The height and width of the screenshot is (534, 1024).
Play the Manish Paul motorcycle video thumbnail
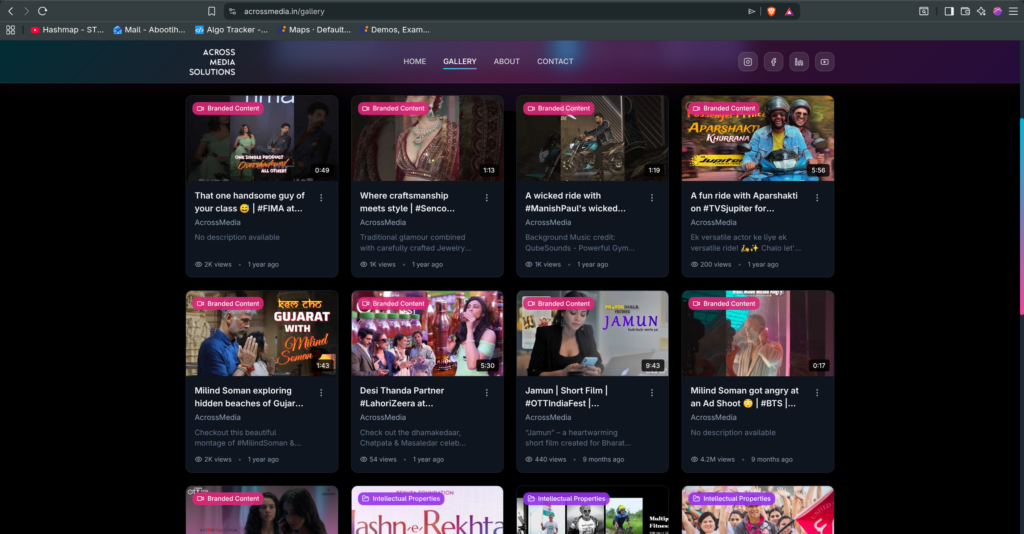pyautogui.click(x=592, y=138)
